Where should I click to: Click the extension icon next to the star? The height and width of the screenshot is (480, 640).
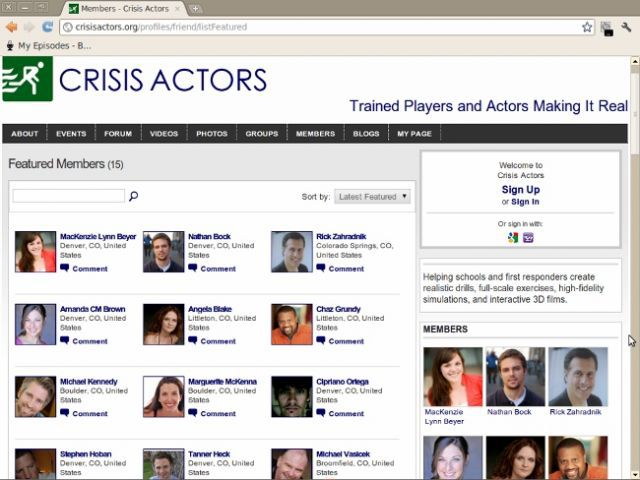[607, 29]
